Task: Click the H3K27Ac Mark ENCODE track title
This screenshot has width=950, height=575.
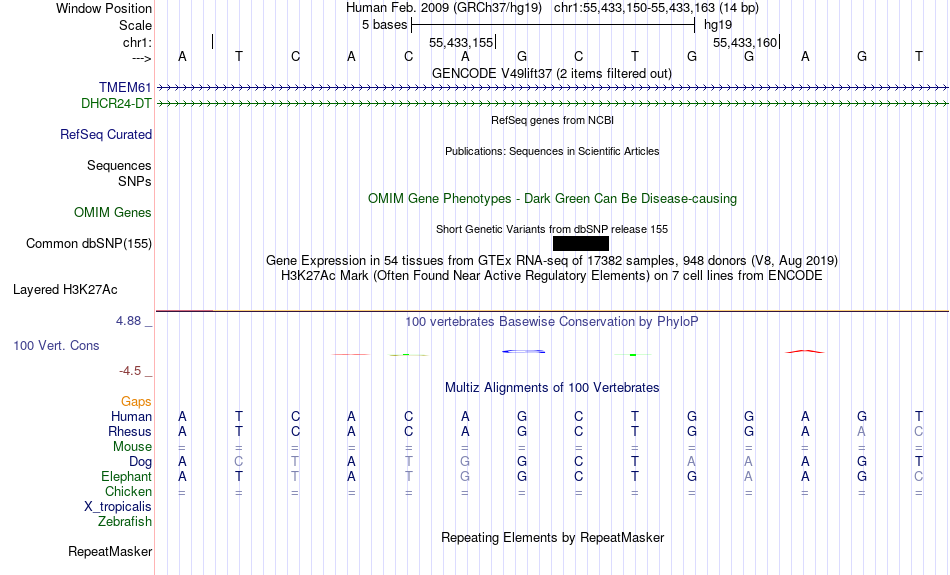Action: coord(552,276)
